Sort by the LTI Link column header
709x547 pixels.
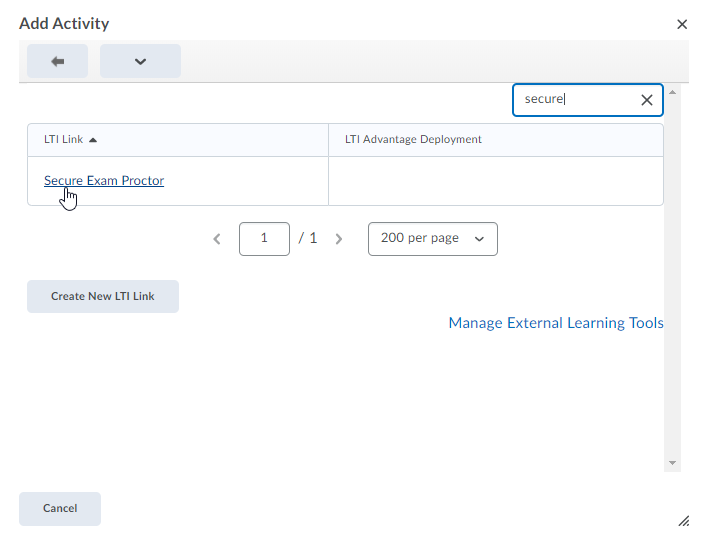[64, 139]
